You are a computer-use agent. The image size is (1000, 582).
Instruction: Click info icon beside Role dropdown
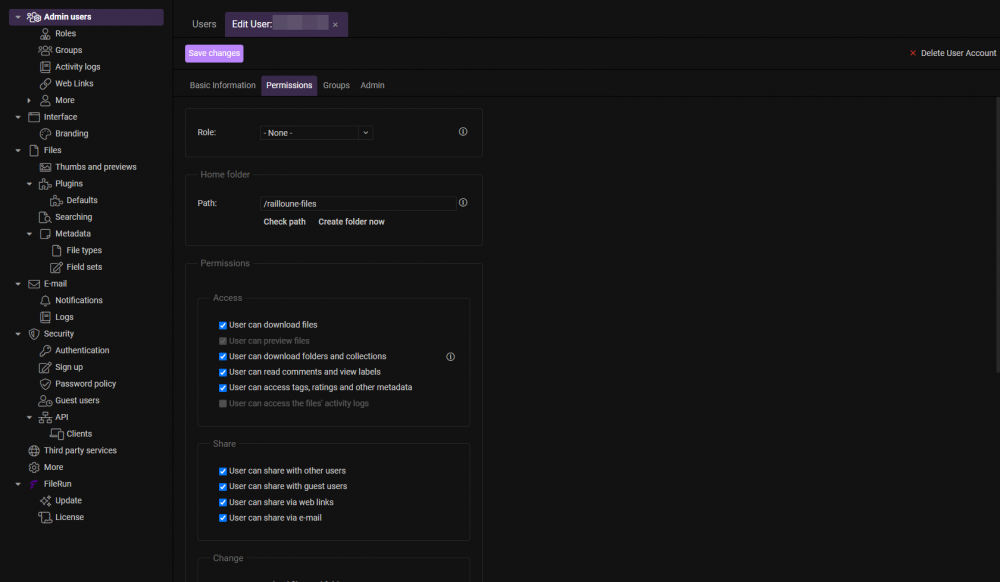pyautogui.click(x=463, y=132)
